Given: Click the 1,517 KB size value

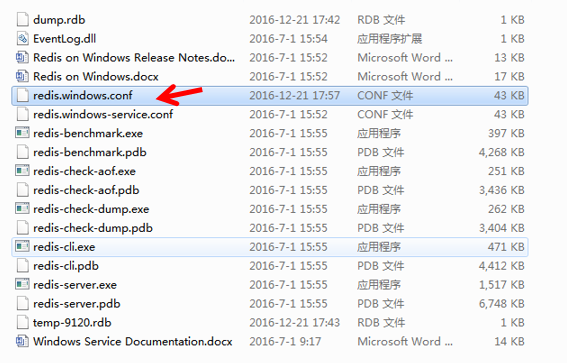Looking at the screenshot, I should coord(502,285).
